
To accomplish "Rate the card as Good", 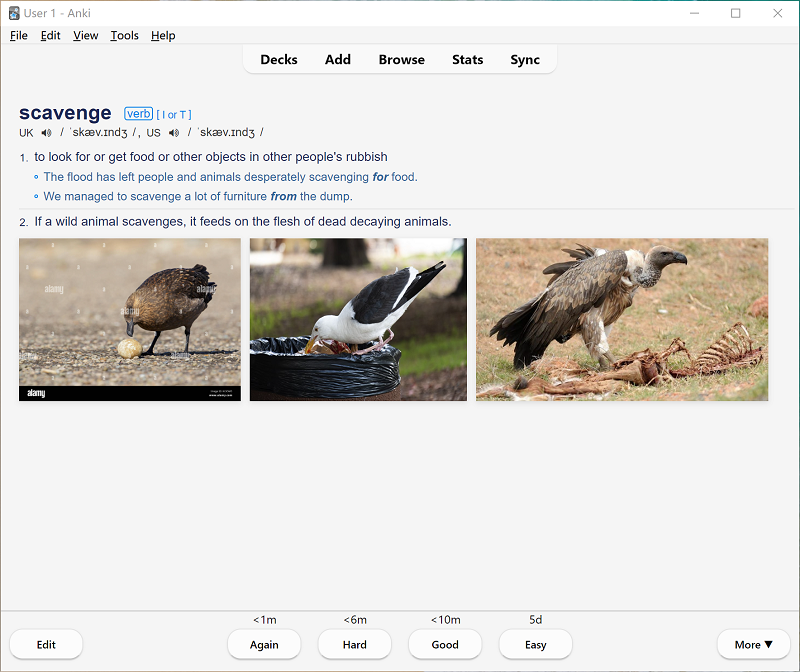I will [x=445, y=645].
